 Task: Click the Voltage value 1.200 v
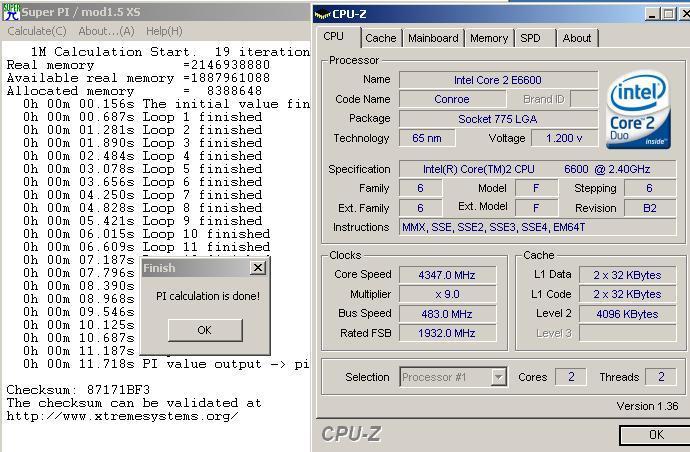(x=564, y=138)
